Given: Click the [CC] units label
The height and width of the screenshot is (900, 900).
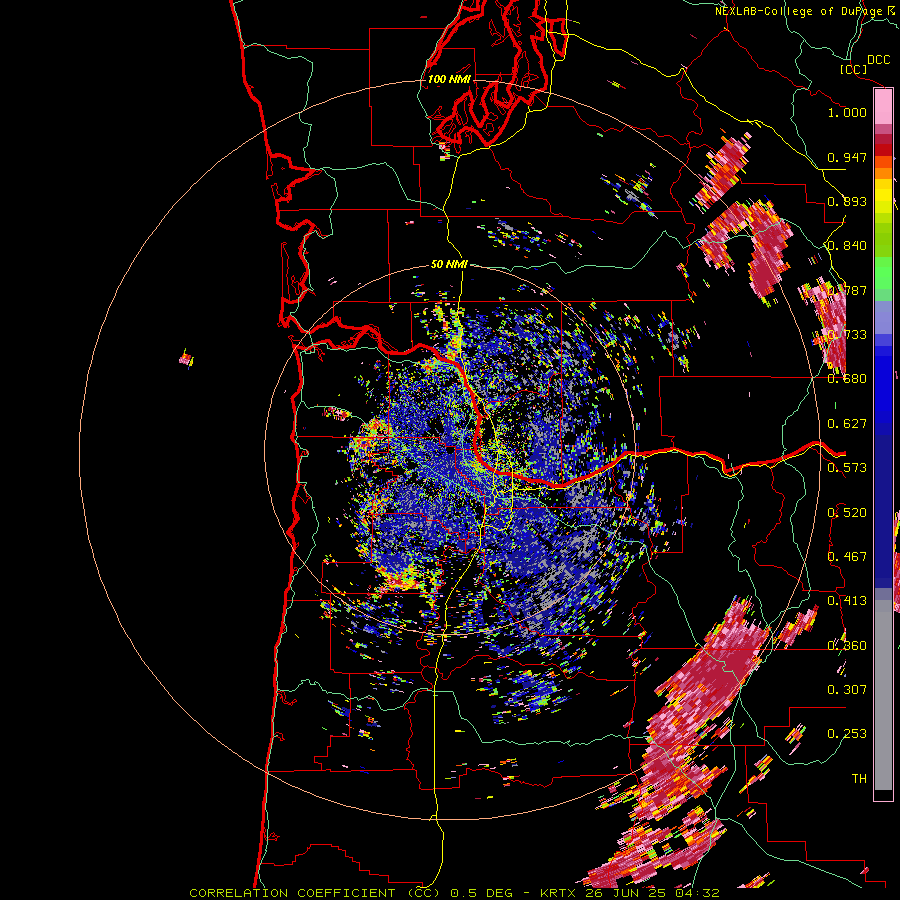Looking at the screenshot, I should (853, 69).
